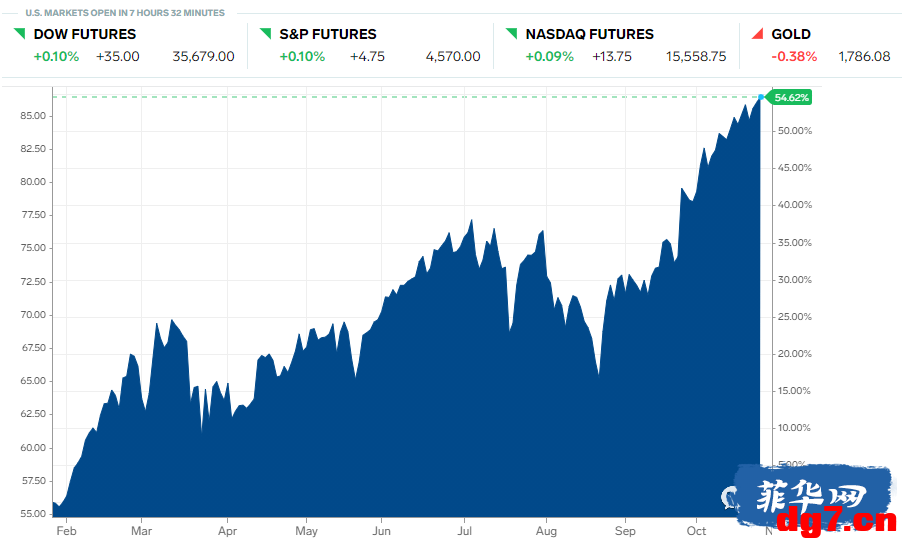
Task: Click the Mar label on time axis
Action: 142,531
